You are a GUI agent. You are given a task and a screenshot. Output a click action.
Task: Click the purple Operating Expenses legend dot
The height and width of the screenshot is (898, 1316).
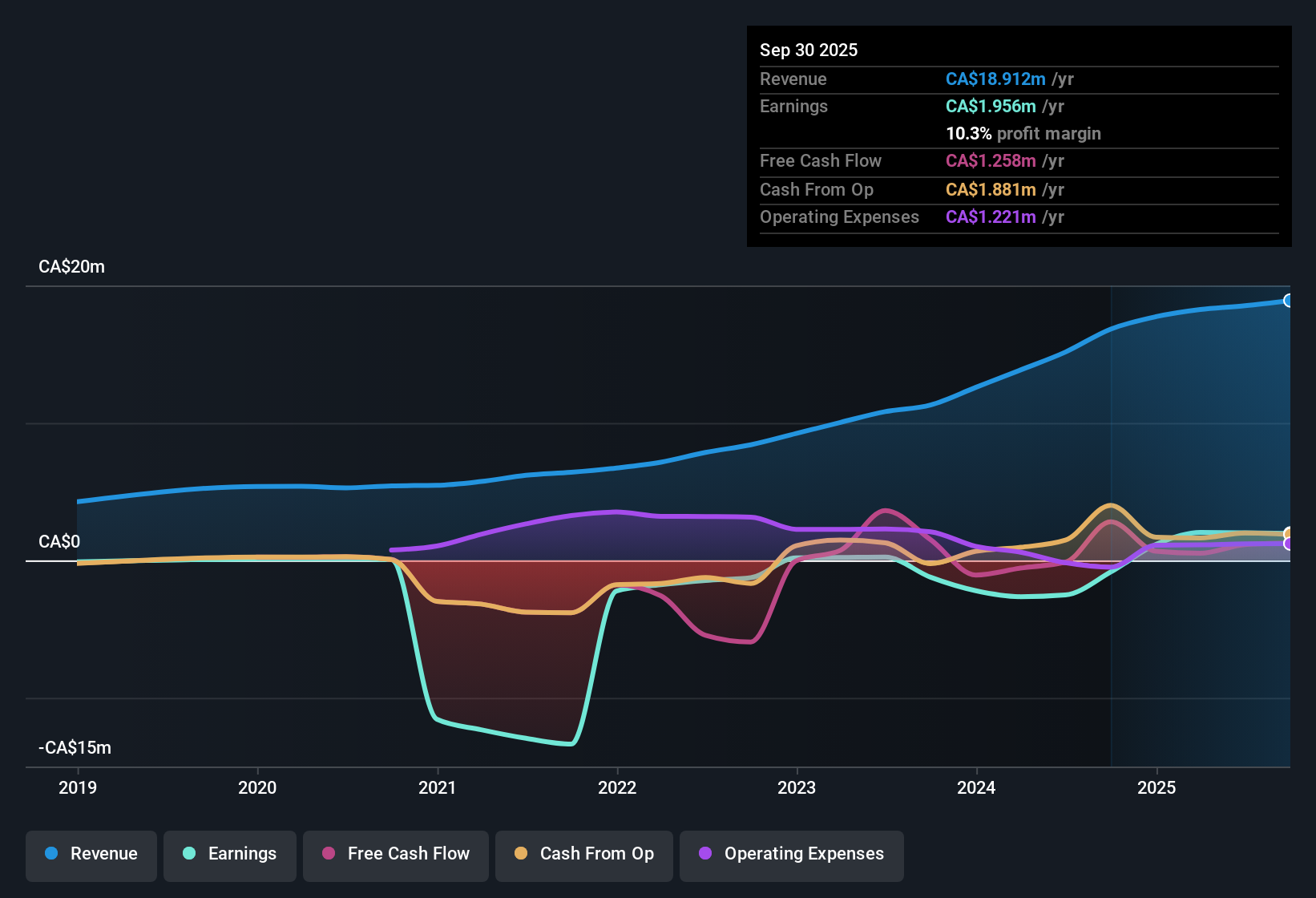point(705,853)
